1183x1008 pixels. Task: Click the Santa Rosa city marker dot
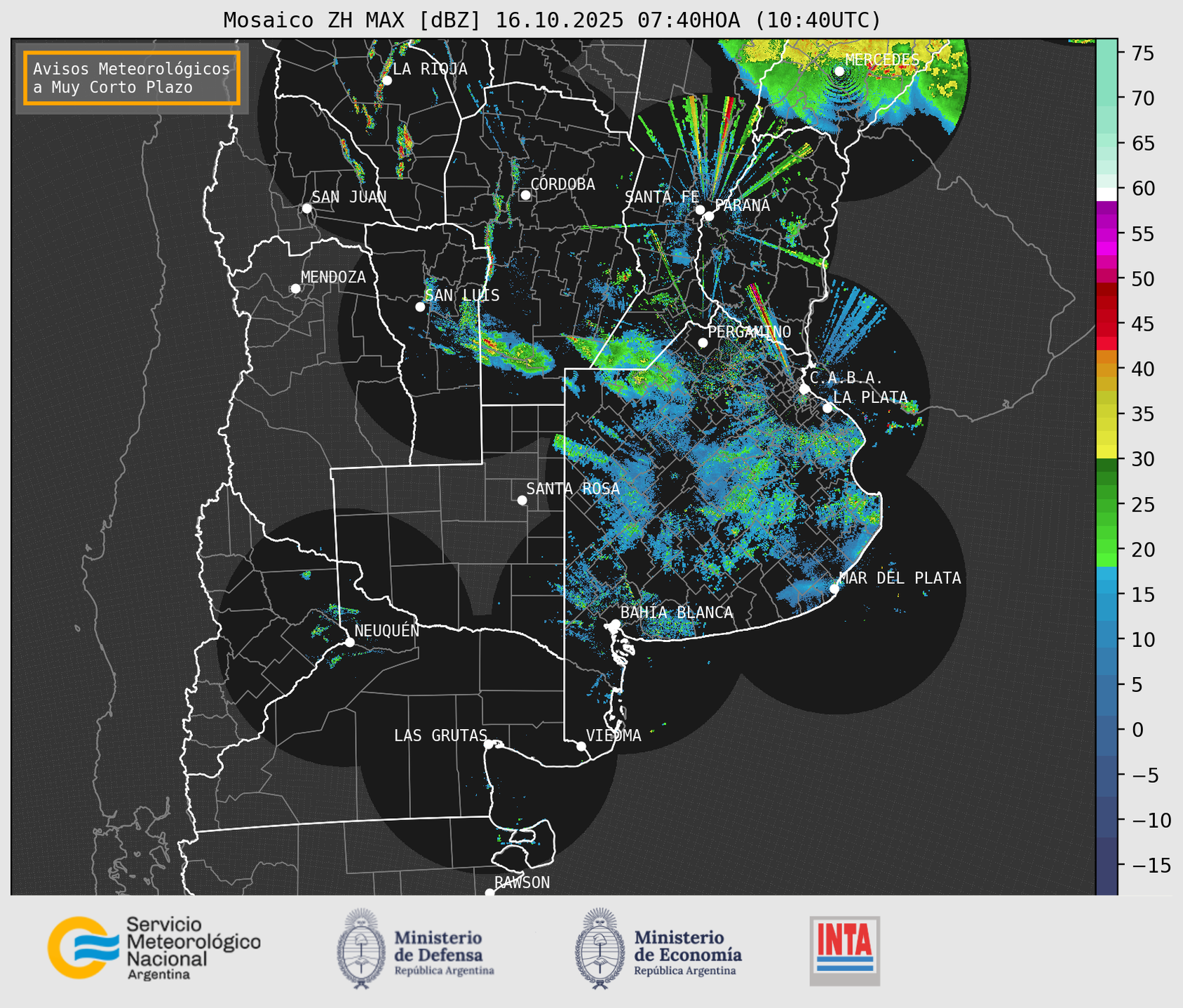pyautogui.click(x=522, y=500)
